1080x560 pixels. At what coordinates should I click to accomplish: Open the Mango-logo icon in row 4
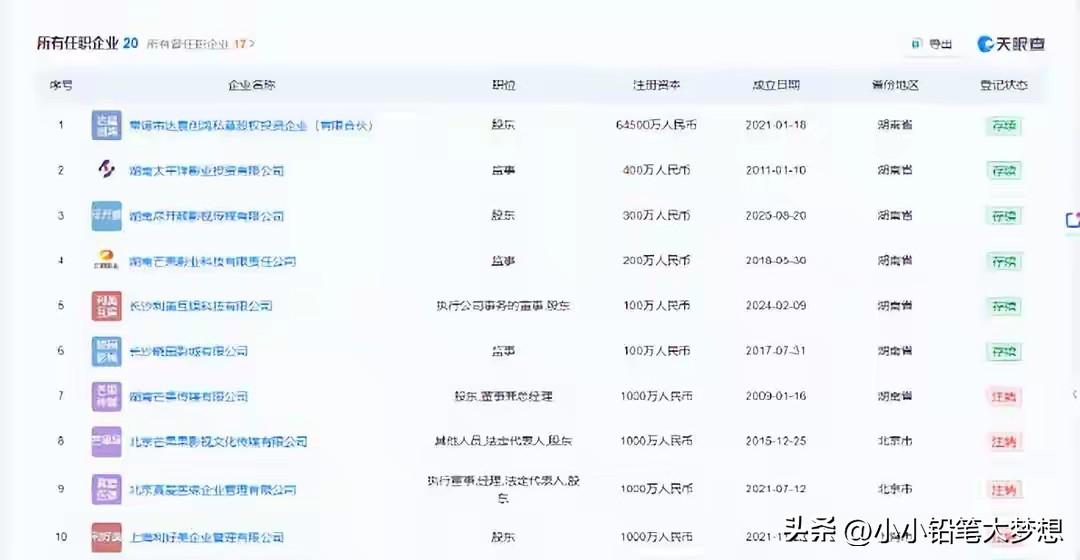pyautogui.click(x=107, y=260)
